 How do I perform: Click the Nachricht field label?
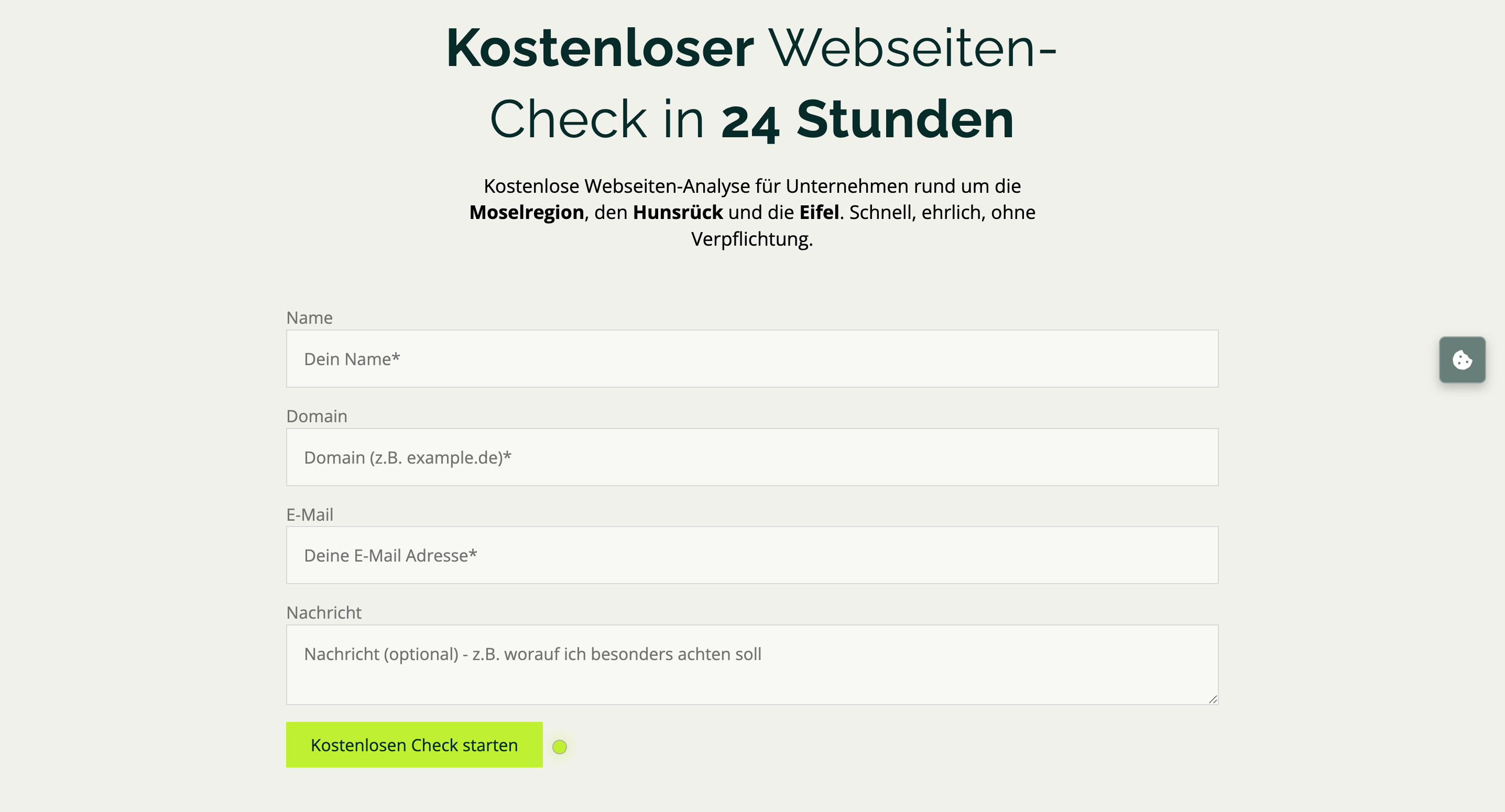pos(324,612)
